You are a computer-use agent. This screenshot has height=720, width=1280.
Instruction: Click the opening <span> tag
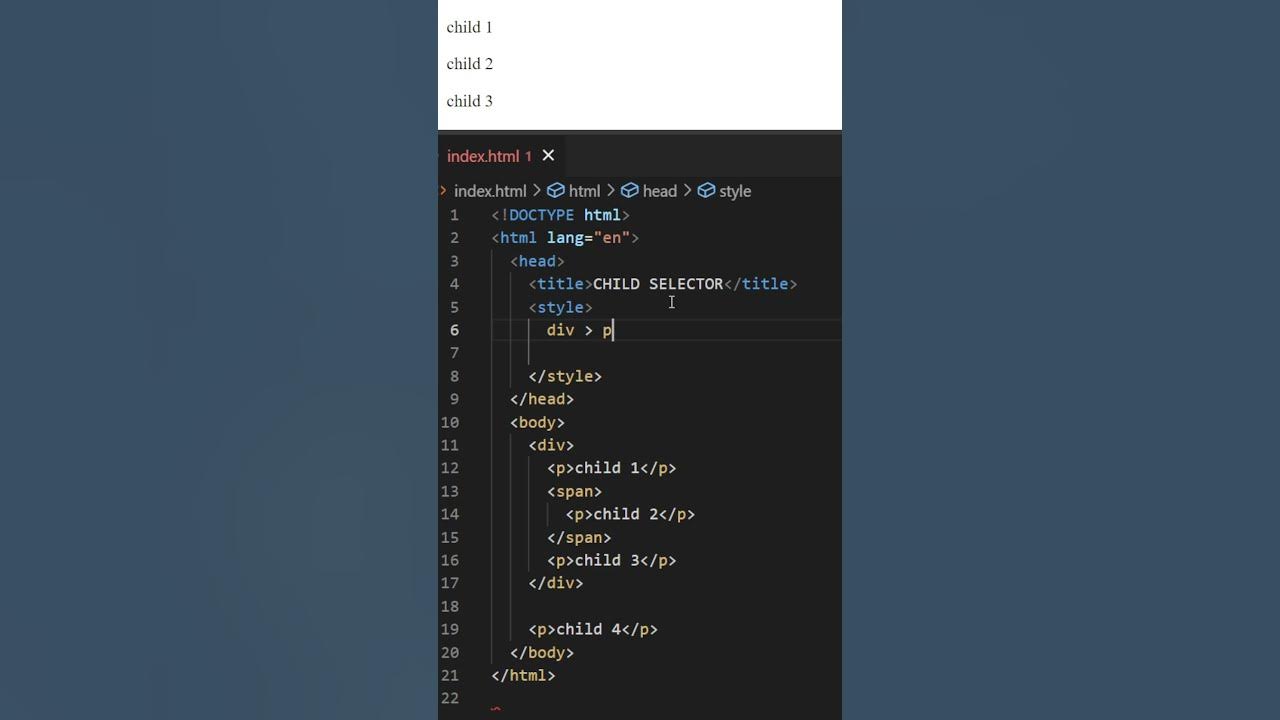(x=574, y=491)
